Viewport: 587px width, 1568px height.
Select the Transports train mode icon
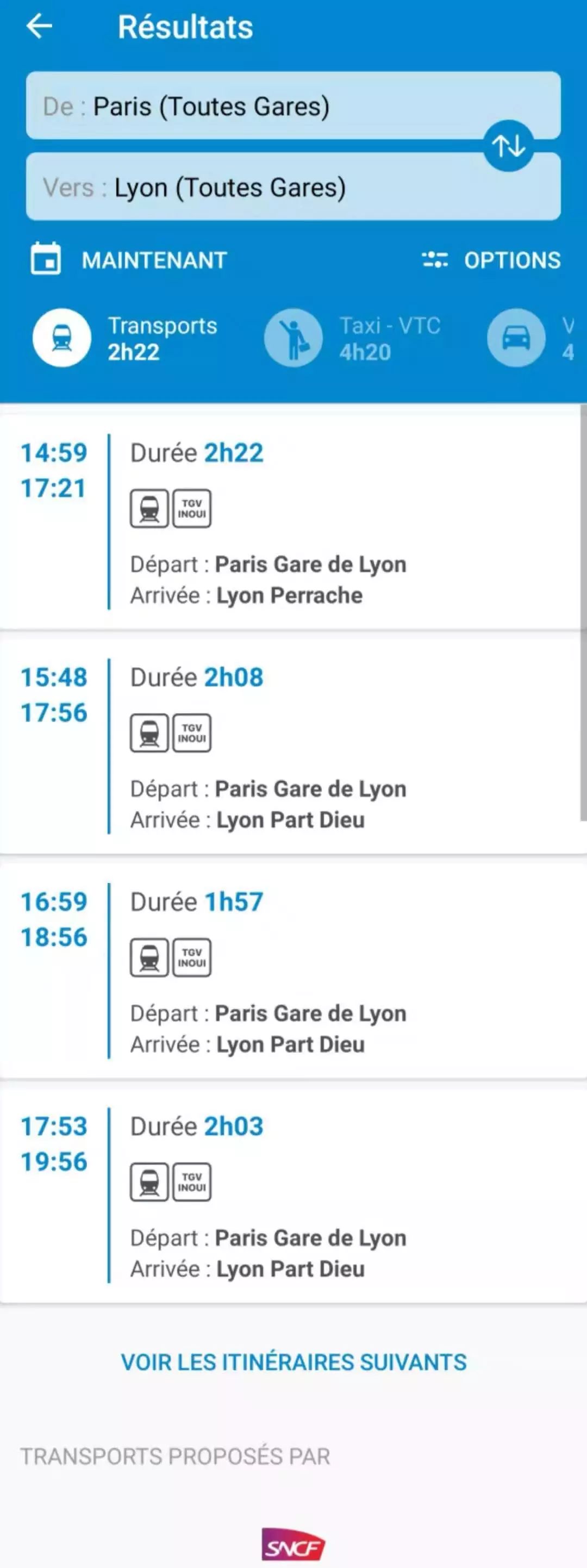pos(61,338)
